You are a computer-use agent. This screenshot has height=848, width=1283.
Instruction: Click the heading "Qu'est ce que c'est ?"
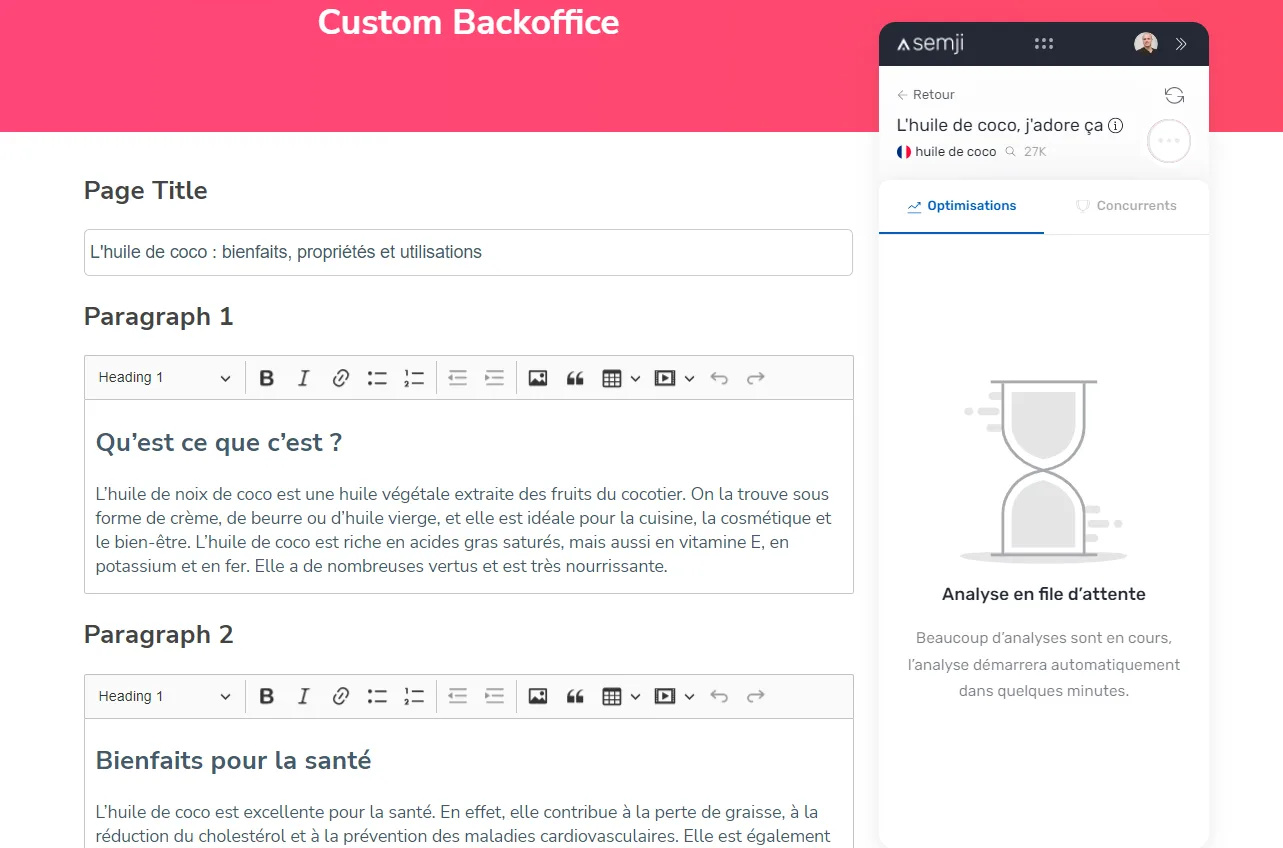pyautogui.click(x=219, y=443)
